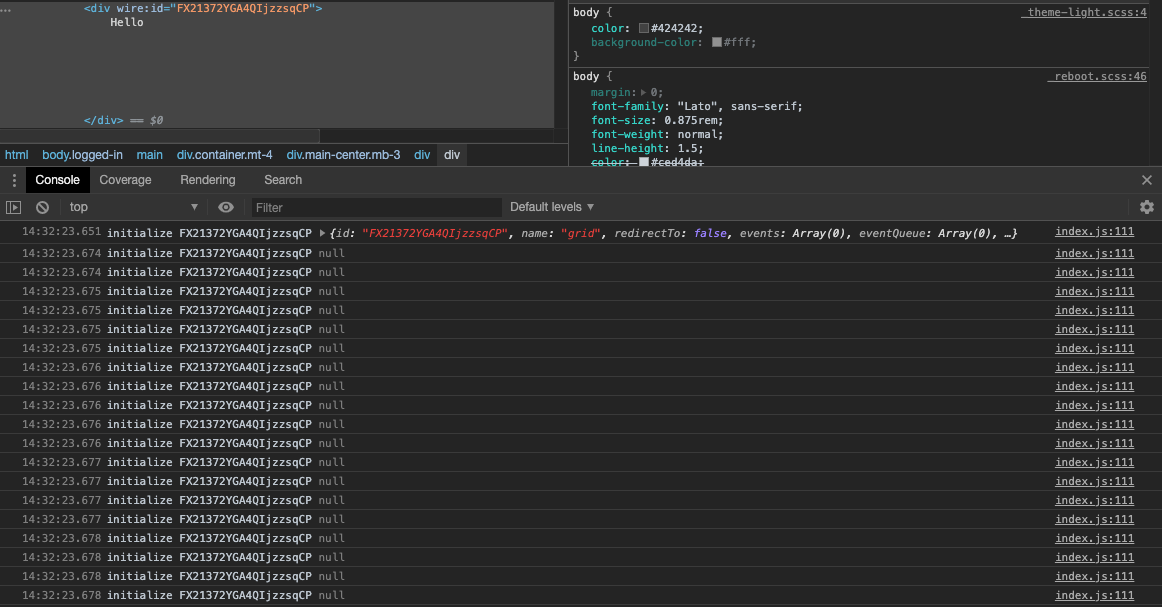The width and height of the screenshot is (1162, 607).
Task: Switch to the Coverage tab
Action: 125,180
